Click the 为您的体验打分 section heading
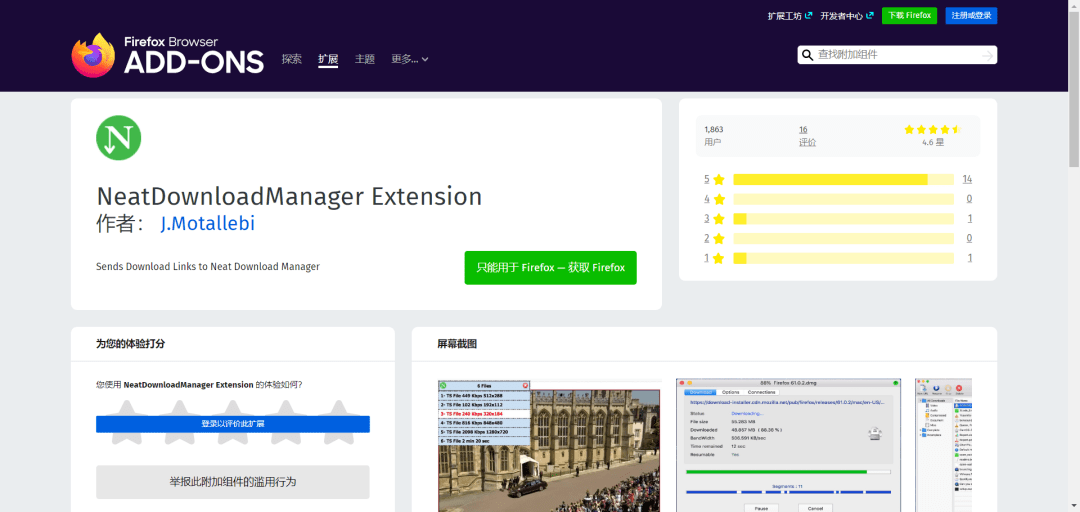Viewport: 1080px width, 512px height. click(x=130, y=343)
